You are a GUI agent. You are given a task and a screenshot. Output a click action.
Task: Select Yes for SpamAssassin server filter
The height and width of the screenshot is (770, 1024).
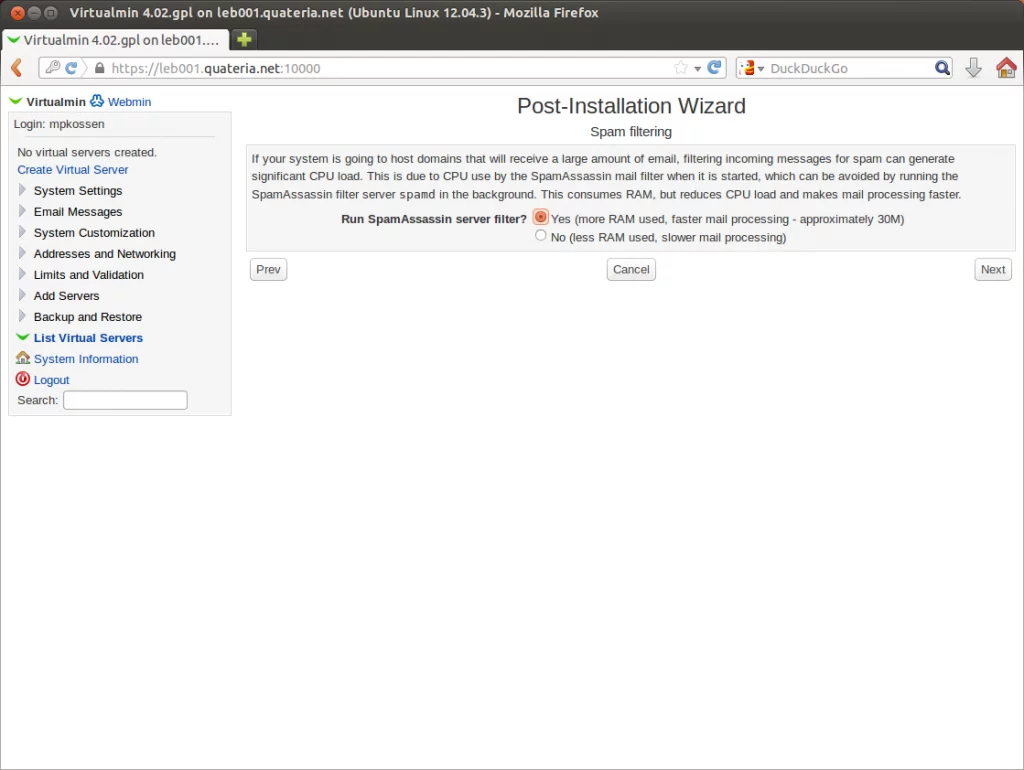pyautogui.click(x=541, y=217)
